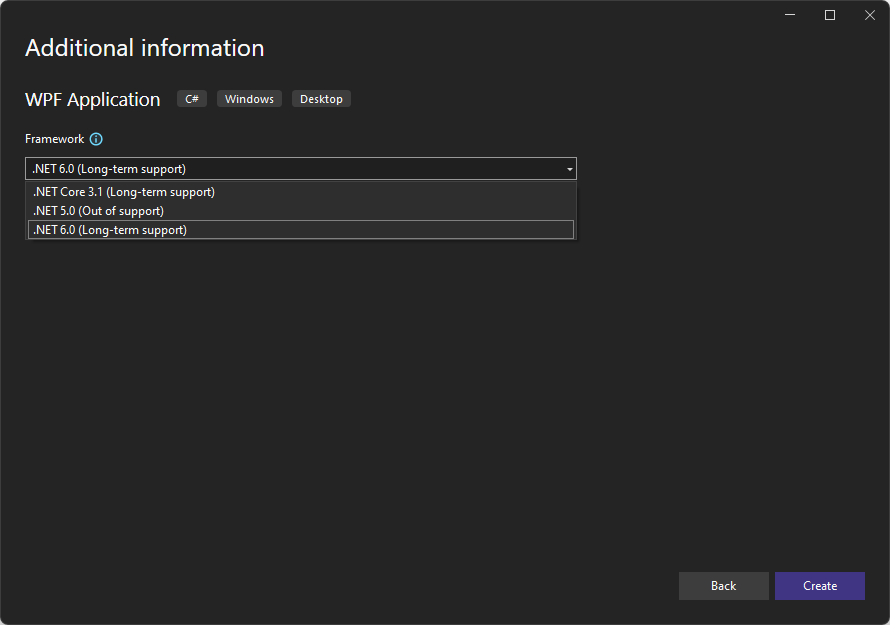Click the WPF Application heading
This screenshot has width=890, height=625.
coord(91,99)
